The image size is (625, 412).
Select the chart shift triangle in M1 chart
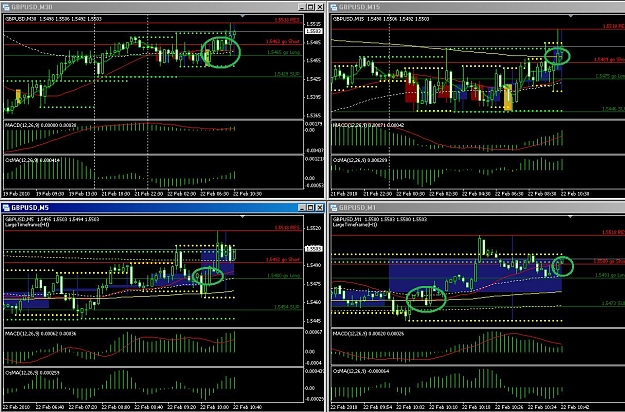pos(570,216)
